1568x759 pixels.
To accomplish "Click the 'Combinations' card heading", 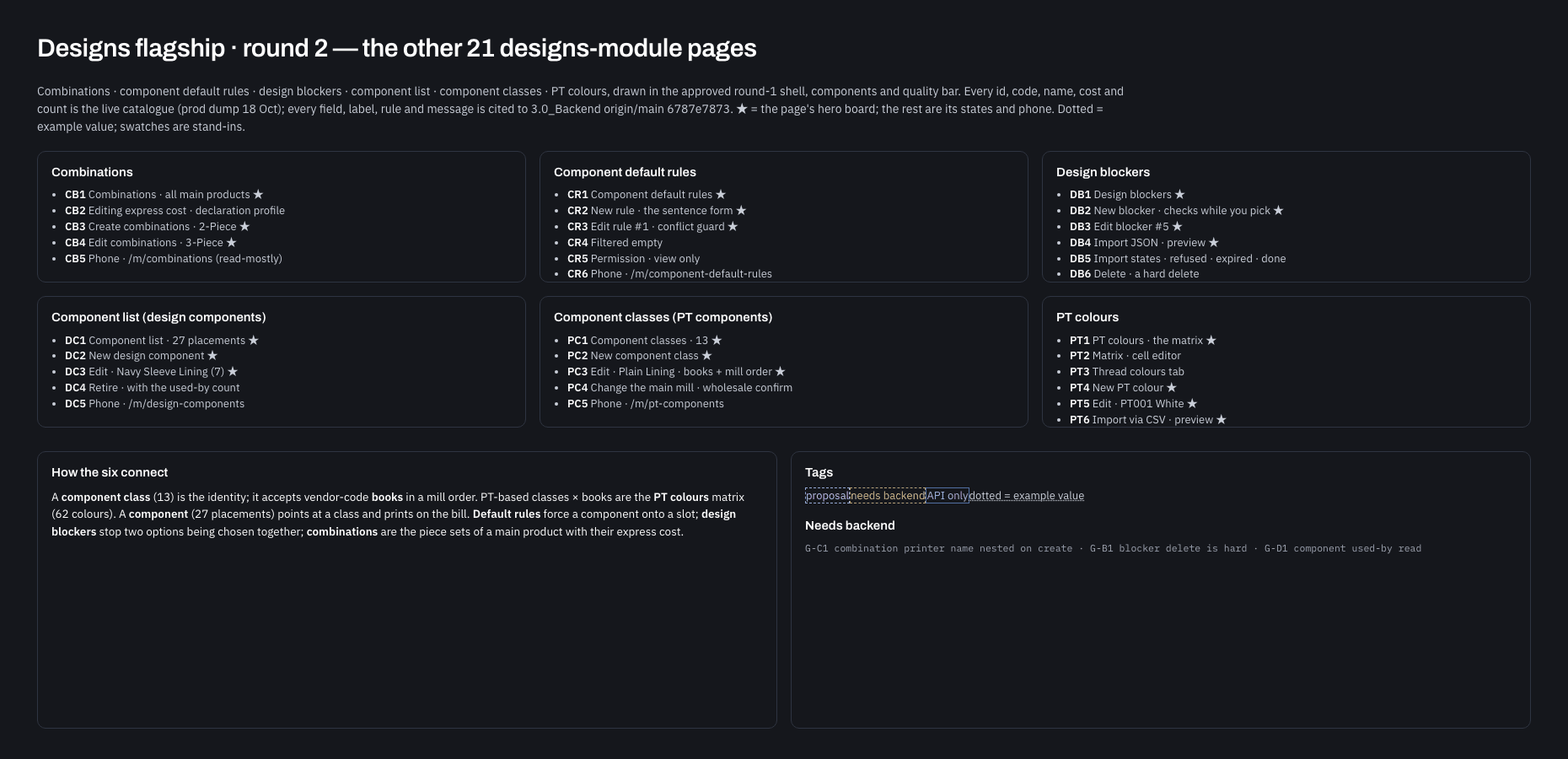I will [92, 172].
